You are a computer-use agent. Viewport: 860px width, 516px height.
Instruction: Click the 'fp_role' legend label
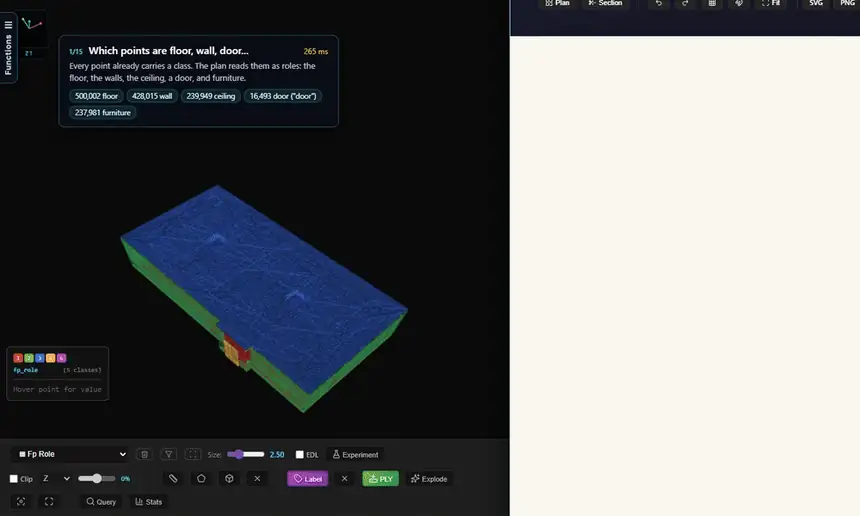(x=25, y=370)
